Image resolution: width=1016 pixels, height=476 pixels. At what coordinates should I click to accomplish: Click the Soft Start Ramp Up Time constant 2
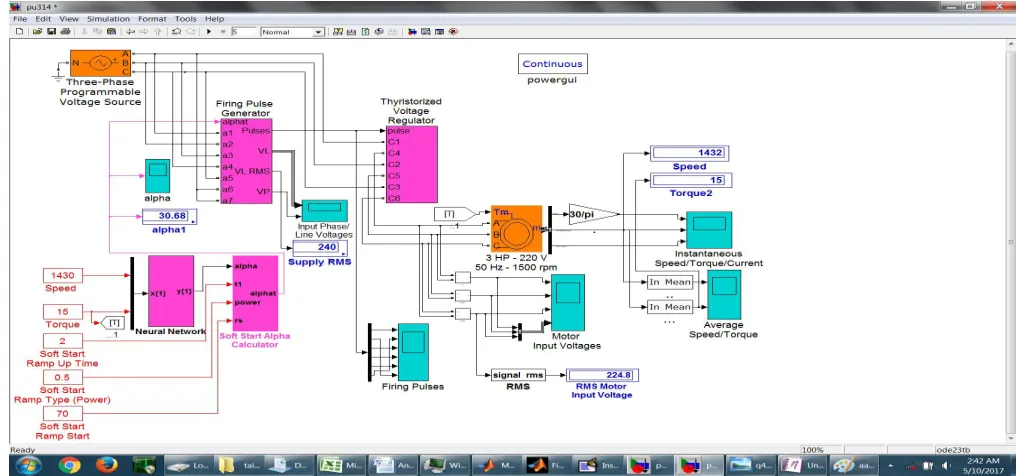coord(63,341)
